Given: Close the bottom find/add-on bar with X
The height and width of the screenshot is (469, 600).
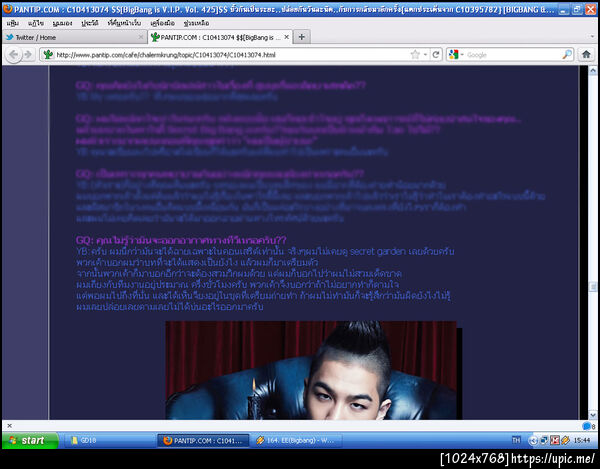Looking at the screenshot, I should pos(10,425).
